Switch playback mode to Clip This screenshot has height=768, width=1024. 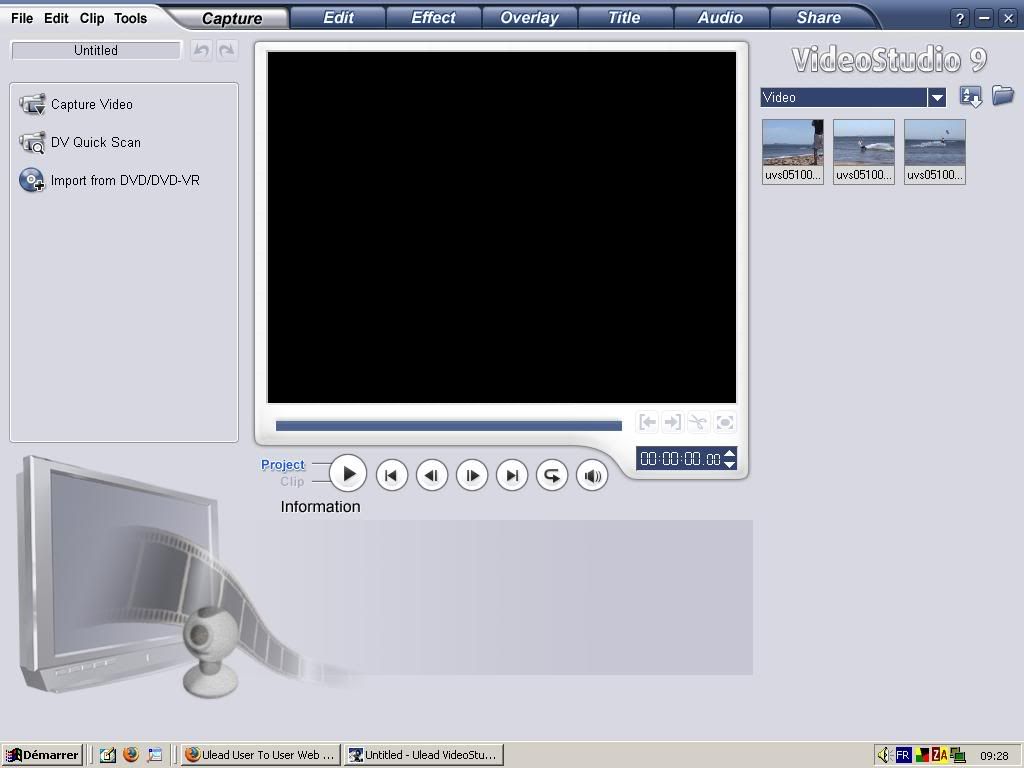click(292, 482)
